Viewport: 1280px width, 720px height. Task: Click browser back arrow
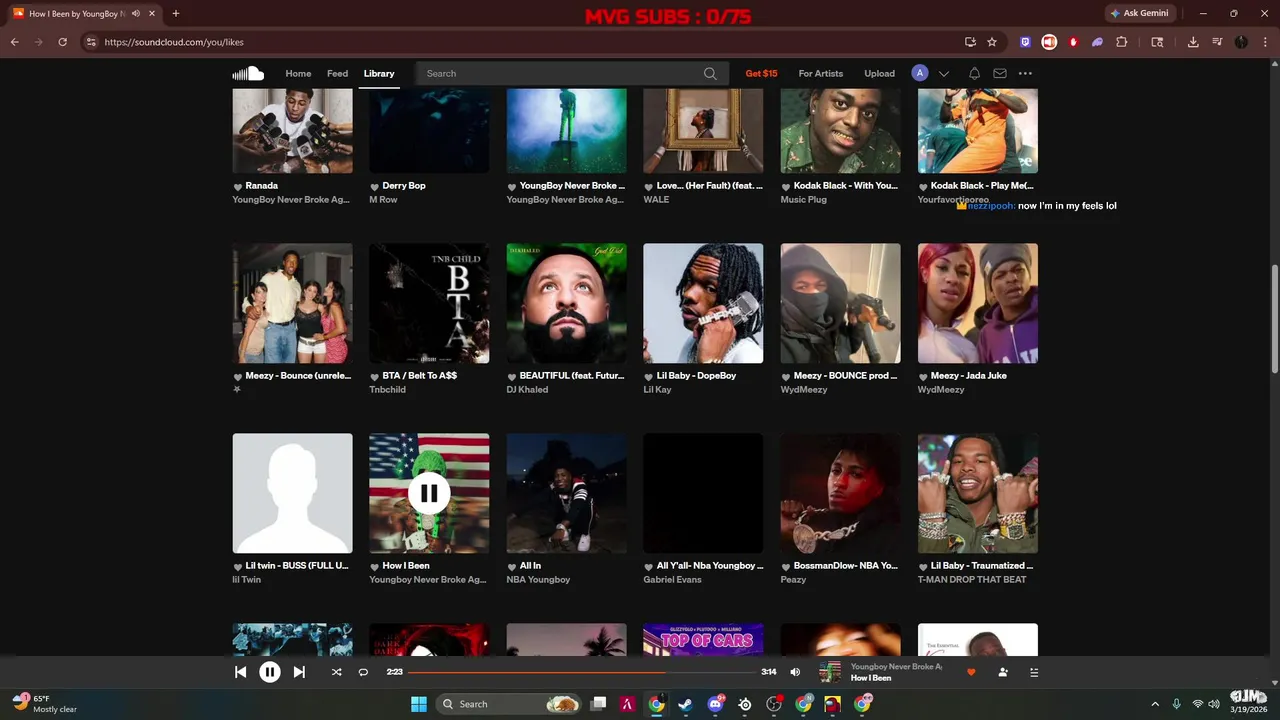click(15, 42)
